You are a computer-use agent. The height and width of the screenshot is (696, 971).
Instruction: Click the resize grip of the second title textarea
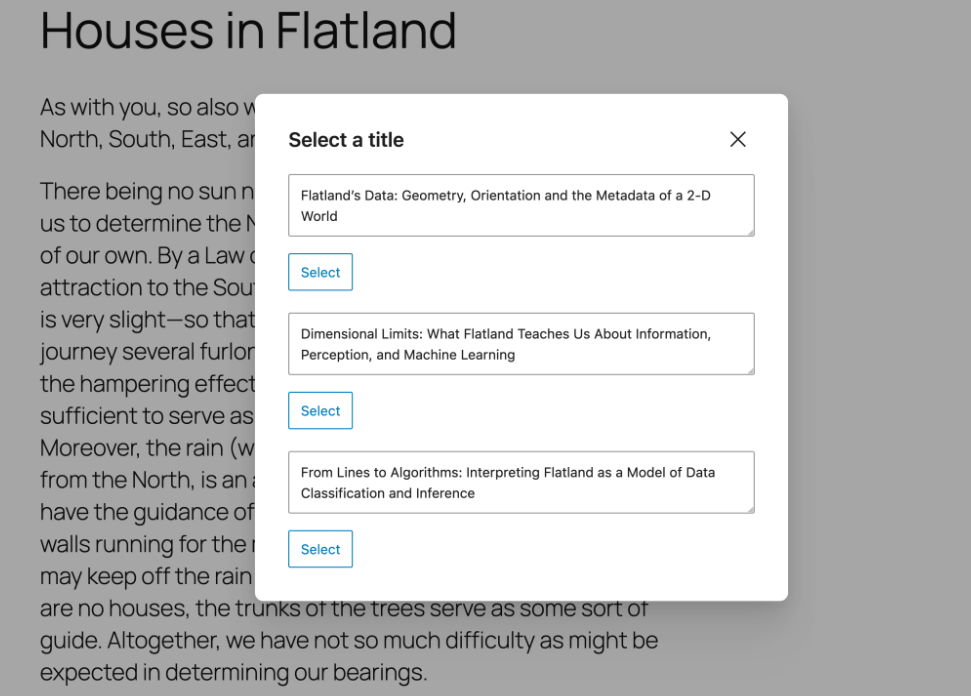click(748, 369)
